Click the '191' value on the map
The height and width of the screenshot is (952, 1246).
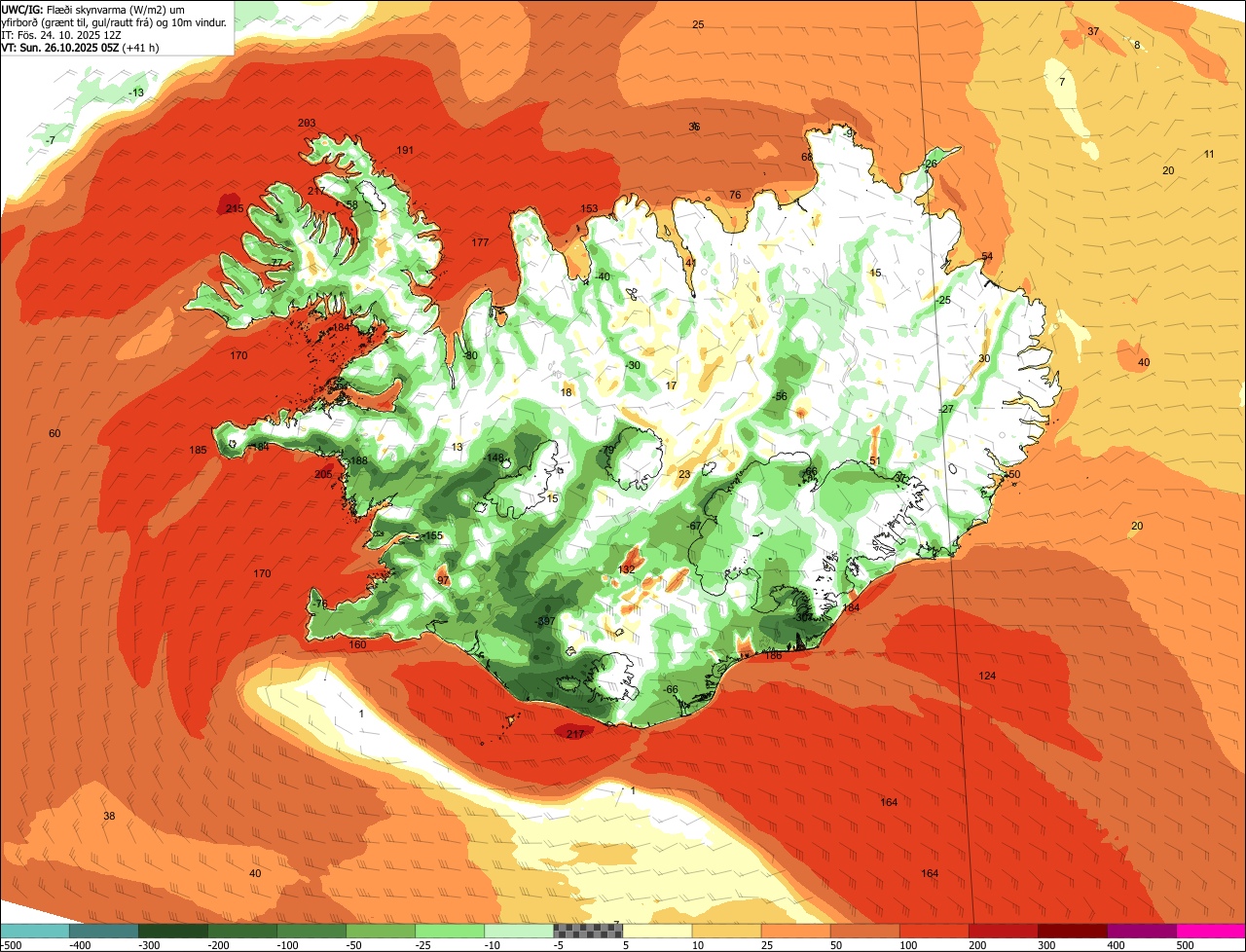click(x=405, y=150)
